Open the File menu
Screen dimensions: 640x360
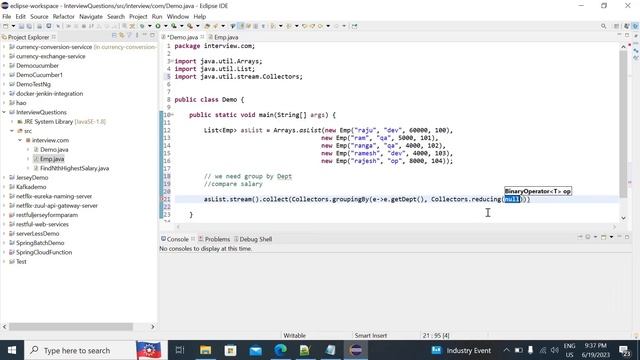pyautogui.click(x=7, y=17)
